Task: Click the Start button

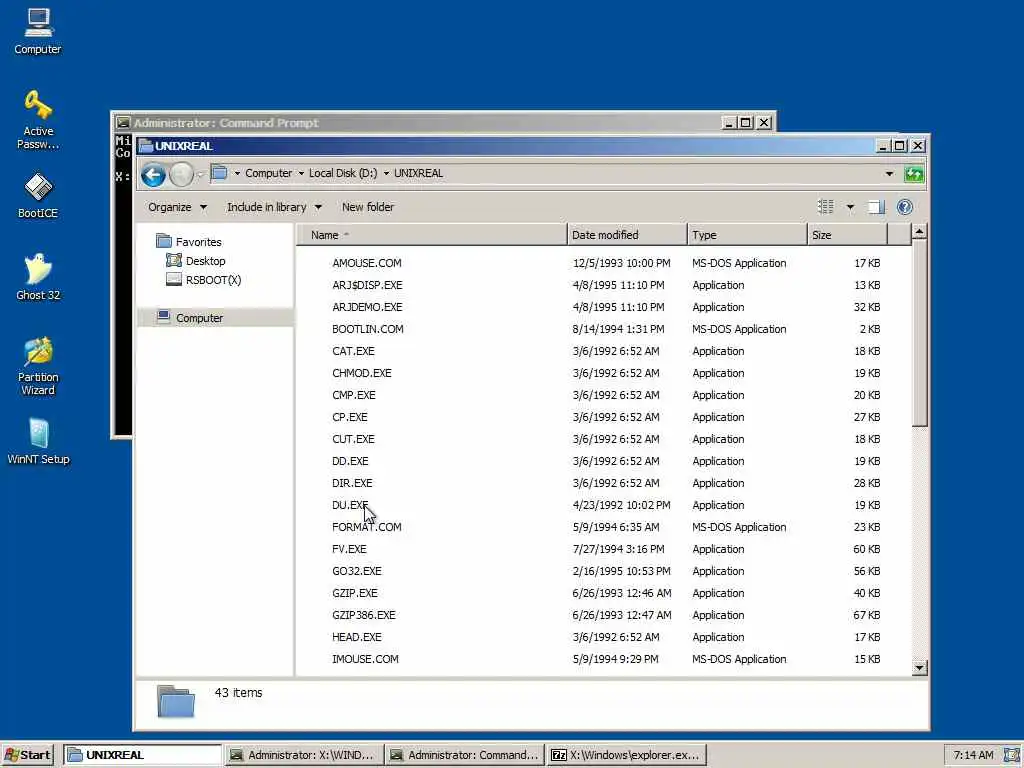Action: coord(27,755)
